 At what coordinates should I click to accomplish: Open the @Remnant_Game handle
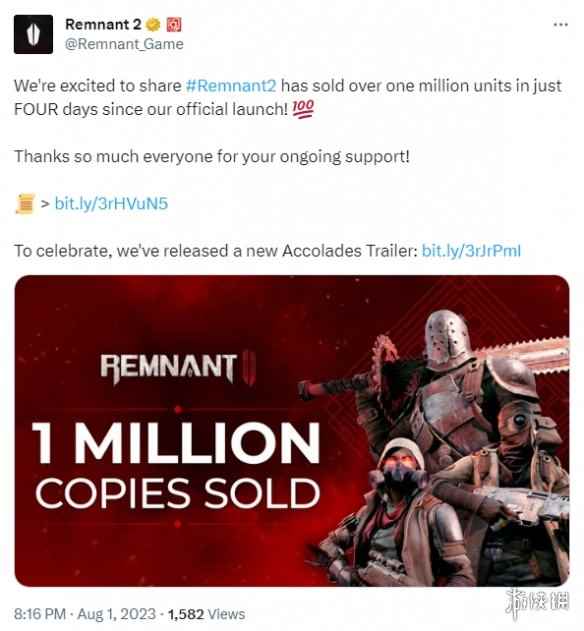pyautogui.click(x=124, y=44)
